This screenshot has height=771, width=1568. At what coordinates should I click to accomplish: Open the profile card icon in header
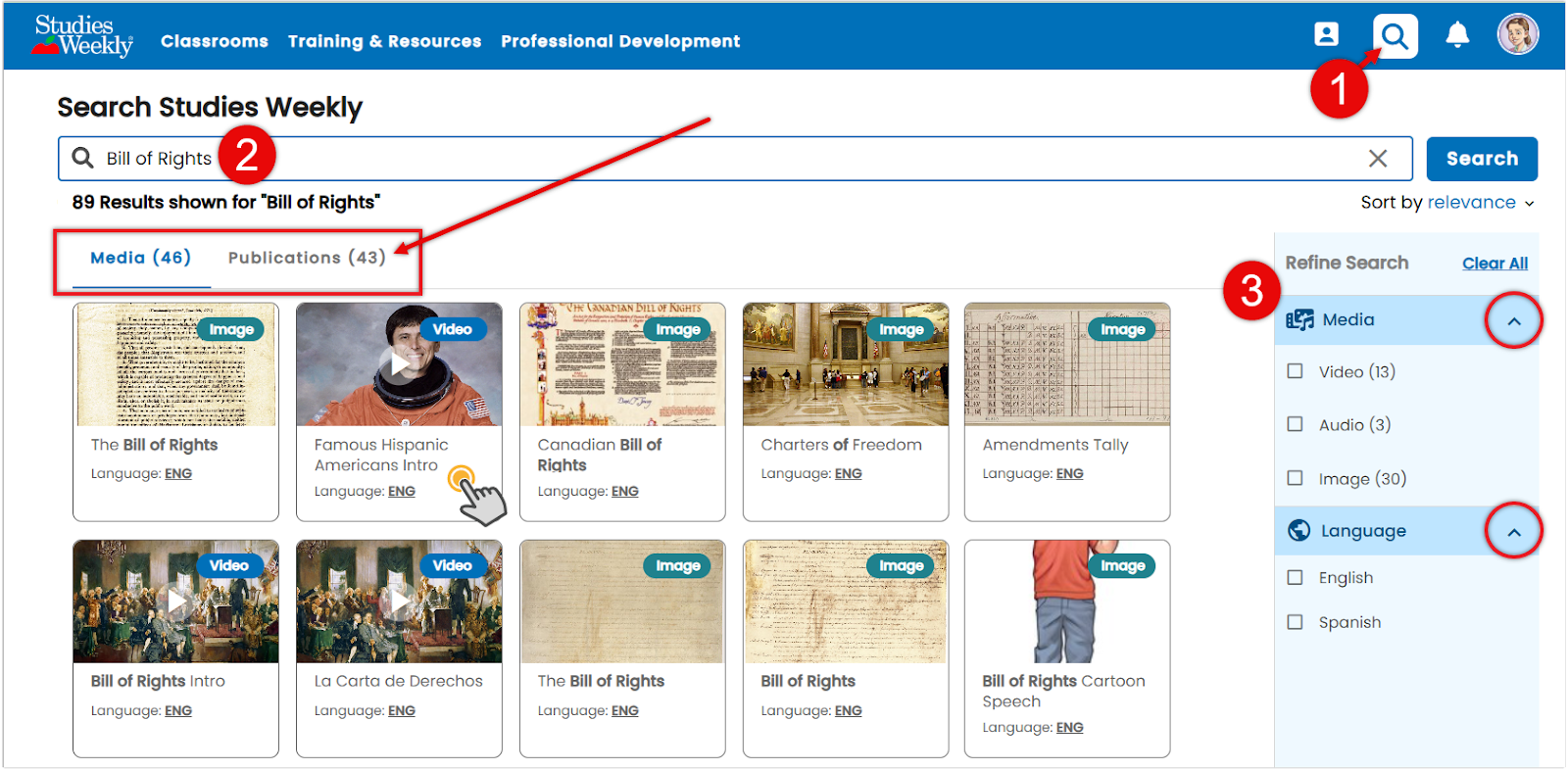[1326, 35]
